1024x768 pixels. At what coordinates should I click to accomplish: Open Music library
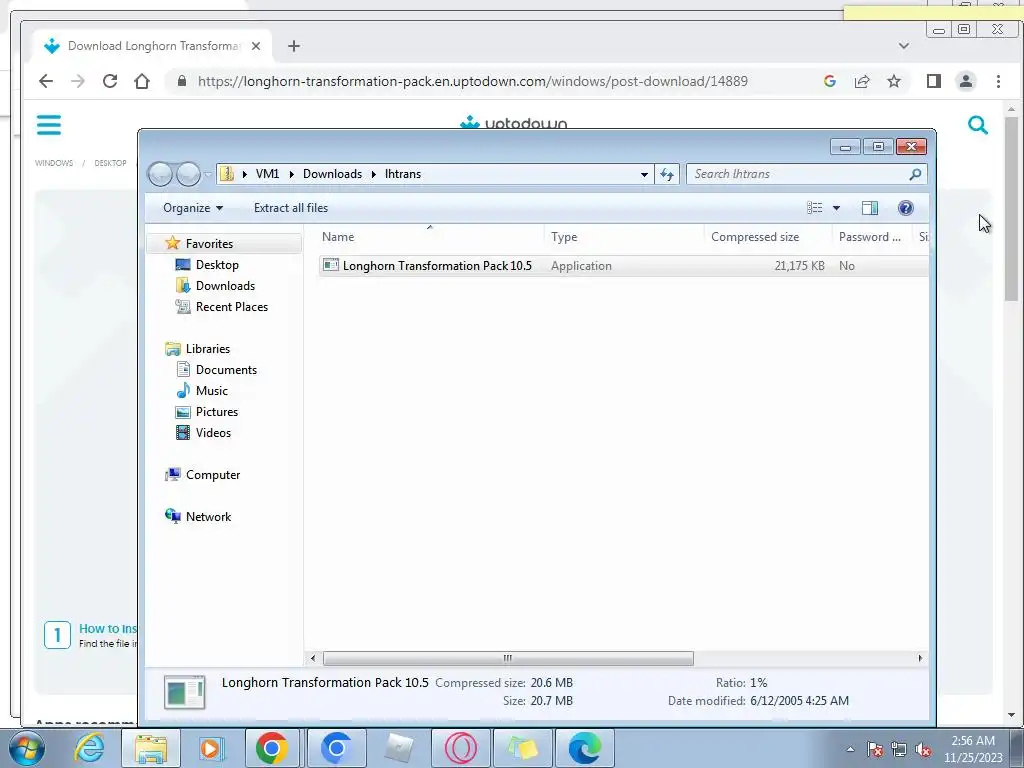212,391
